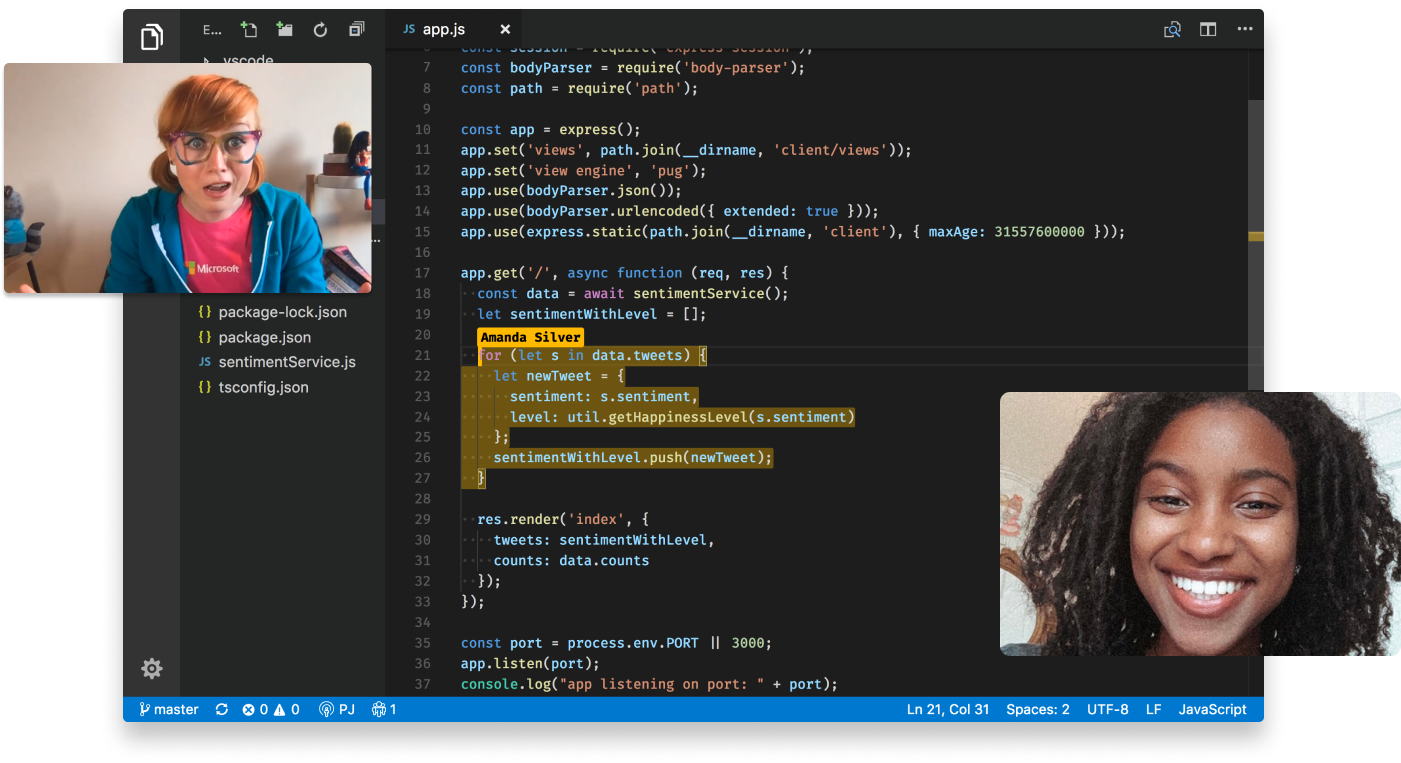
Task: Click line number 17 in the gutter
Action: click(422, 273)
